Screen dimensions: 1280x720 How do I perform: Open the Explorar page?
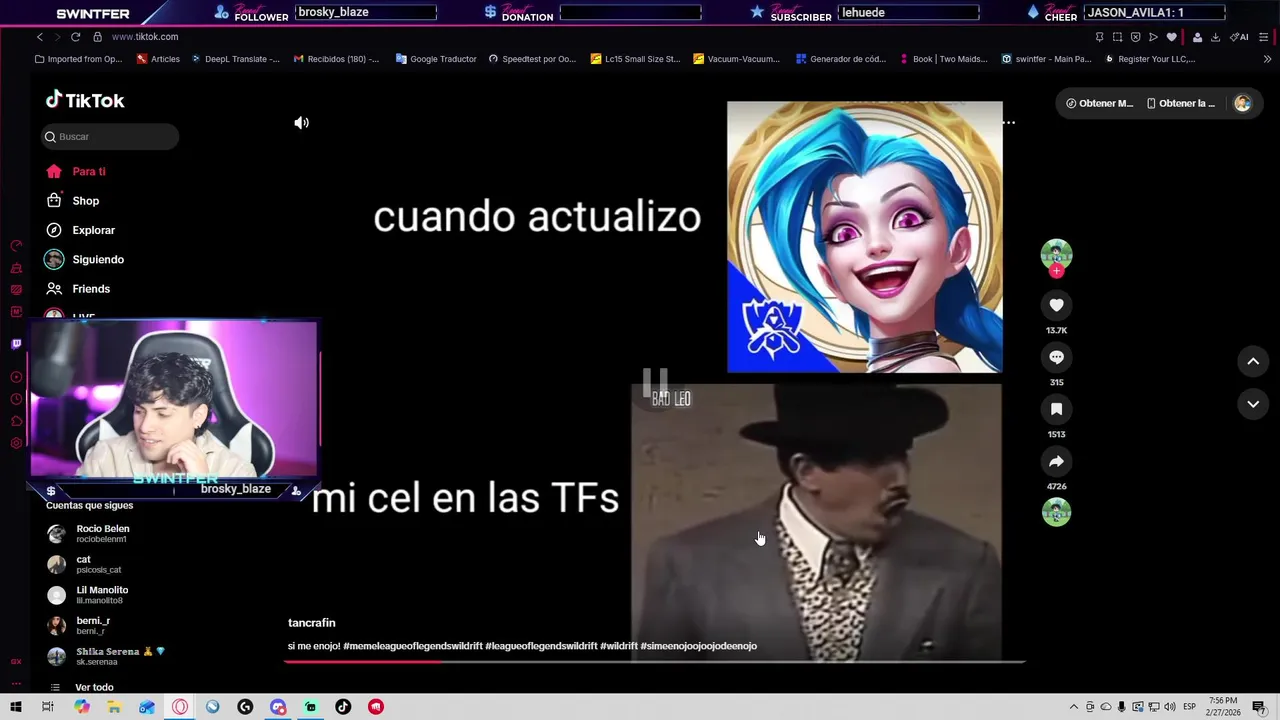click(80, 230)
